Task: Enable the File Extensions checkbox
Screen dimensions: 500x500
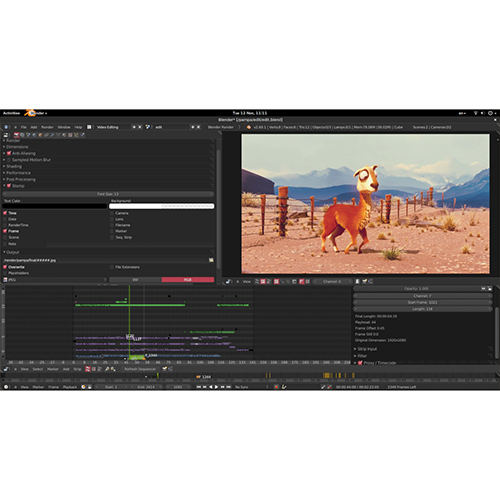Action: point(112,267)
